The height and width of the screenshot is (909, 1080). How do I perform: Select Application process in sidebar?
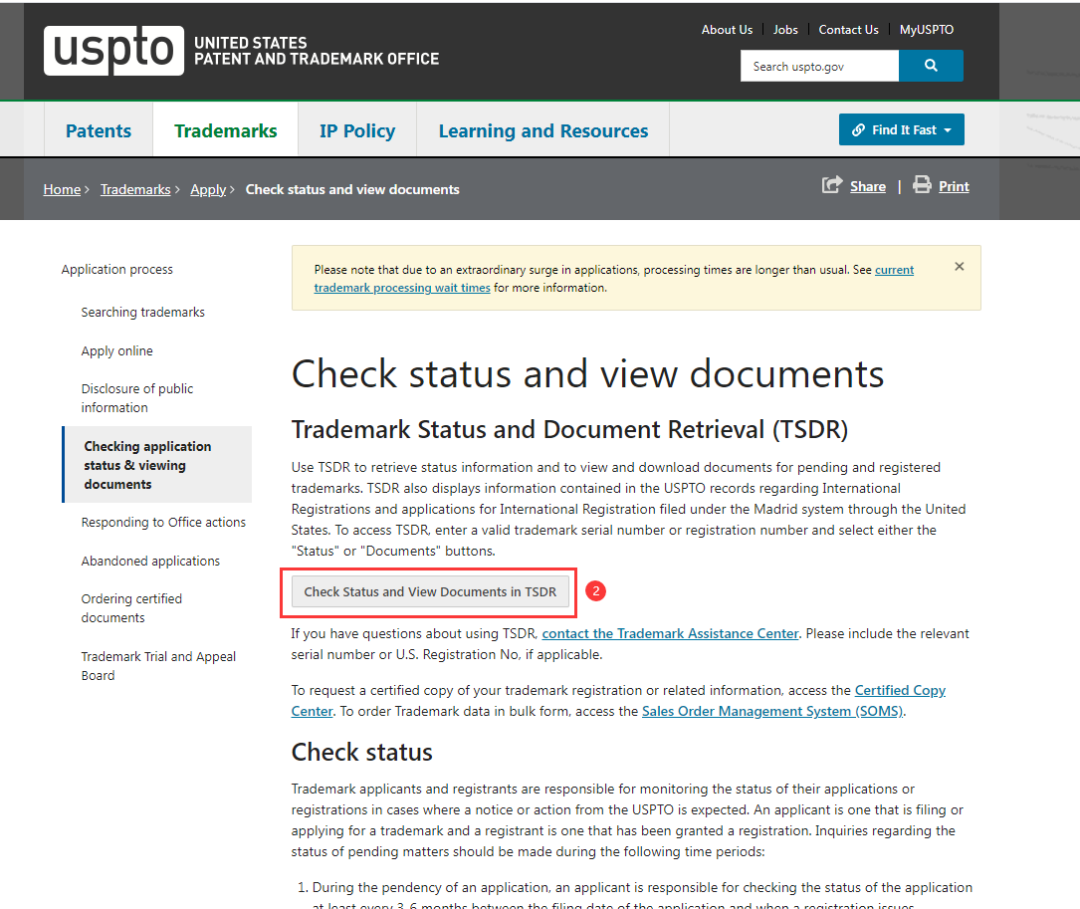(117, 269)
